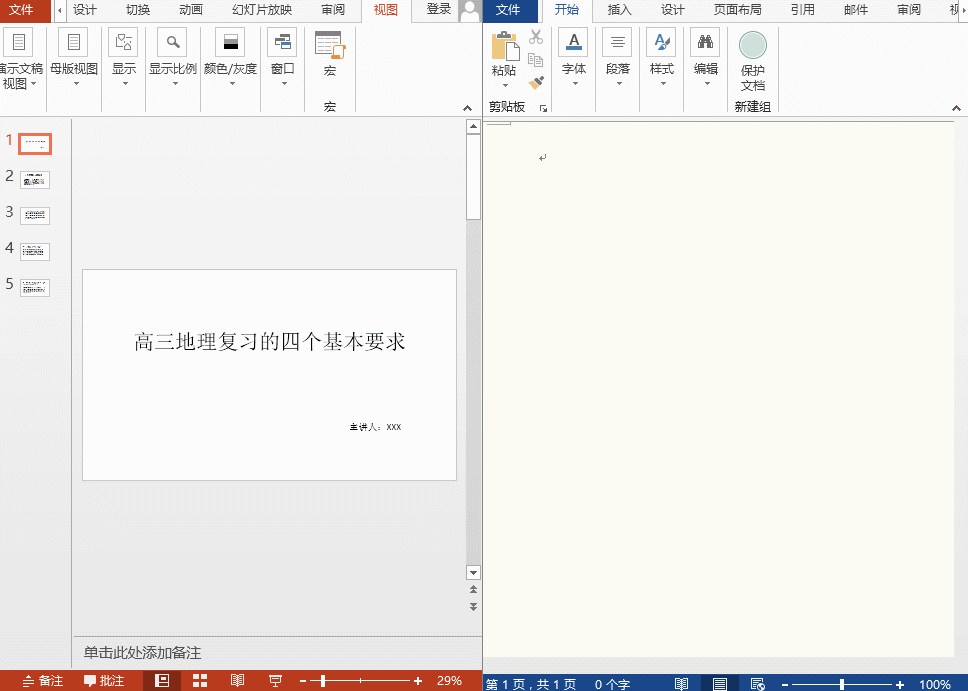Image resolution: width=968 pixels, height=691 pixels.
Task: Open PowerPoint 审阅 tab
Action: coord(333,10)
